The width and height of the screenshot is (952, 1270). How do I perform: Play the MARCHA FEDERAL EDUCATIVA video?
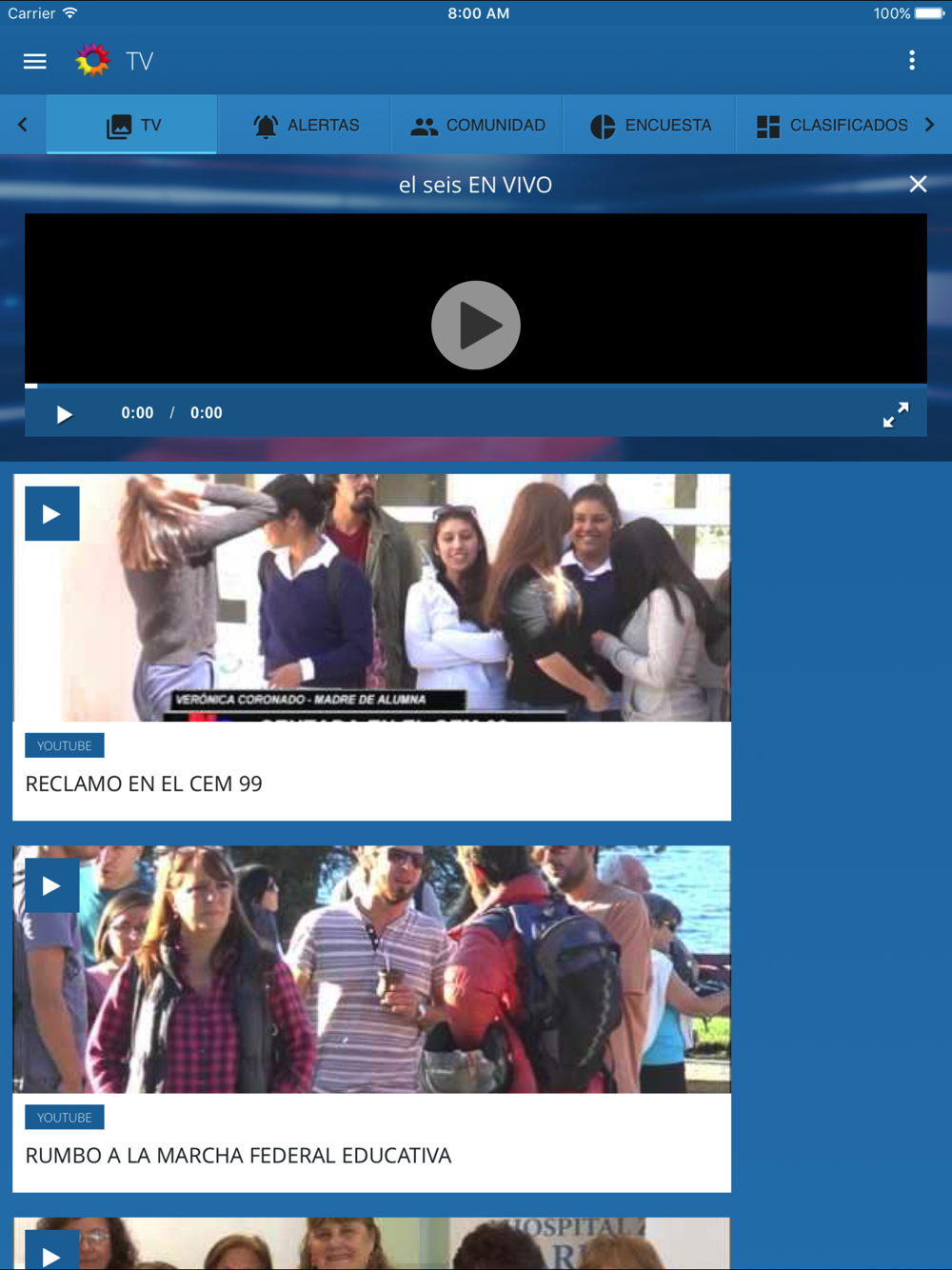click(52, 885)
